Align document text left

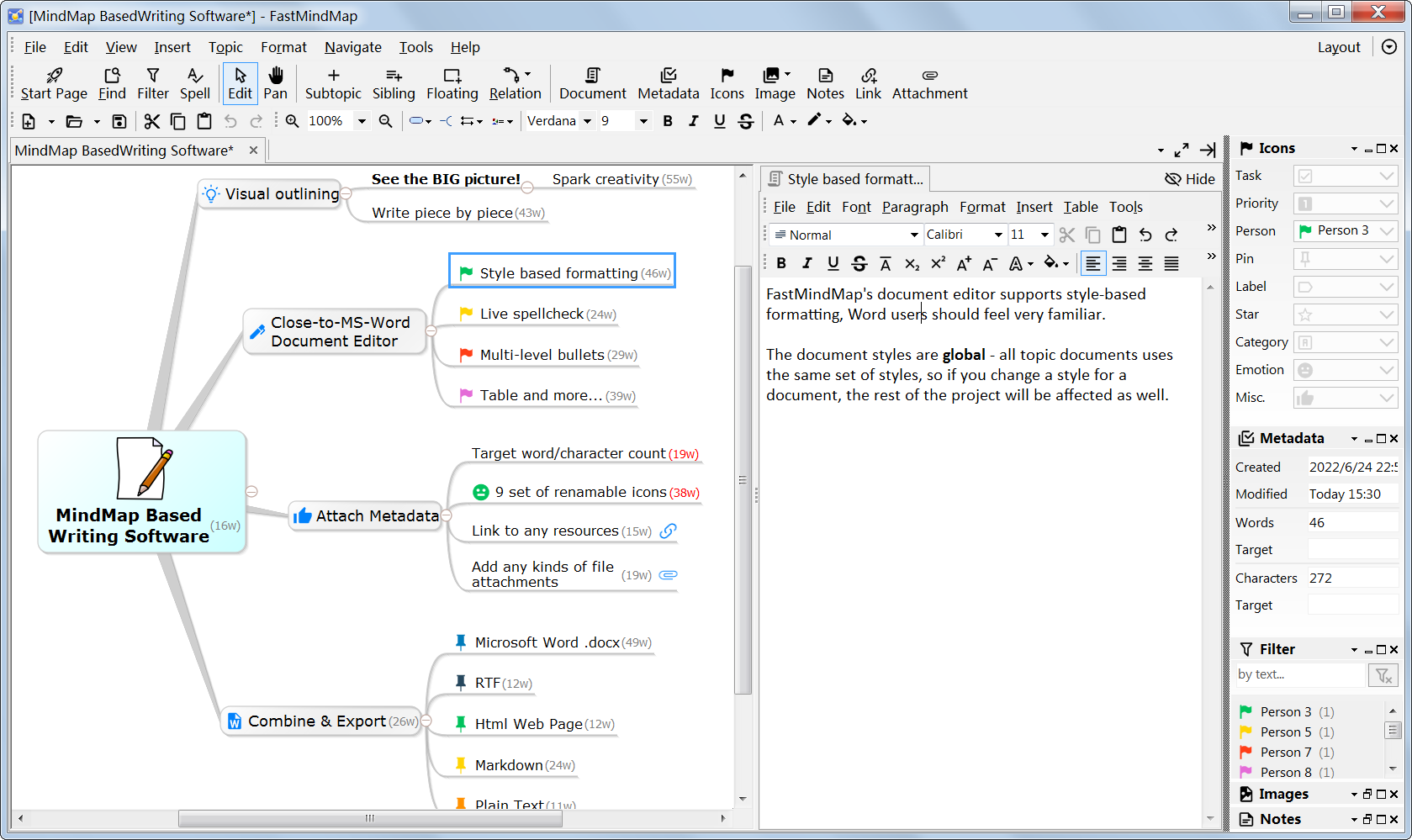(x=1093, y=264)
